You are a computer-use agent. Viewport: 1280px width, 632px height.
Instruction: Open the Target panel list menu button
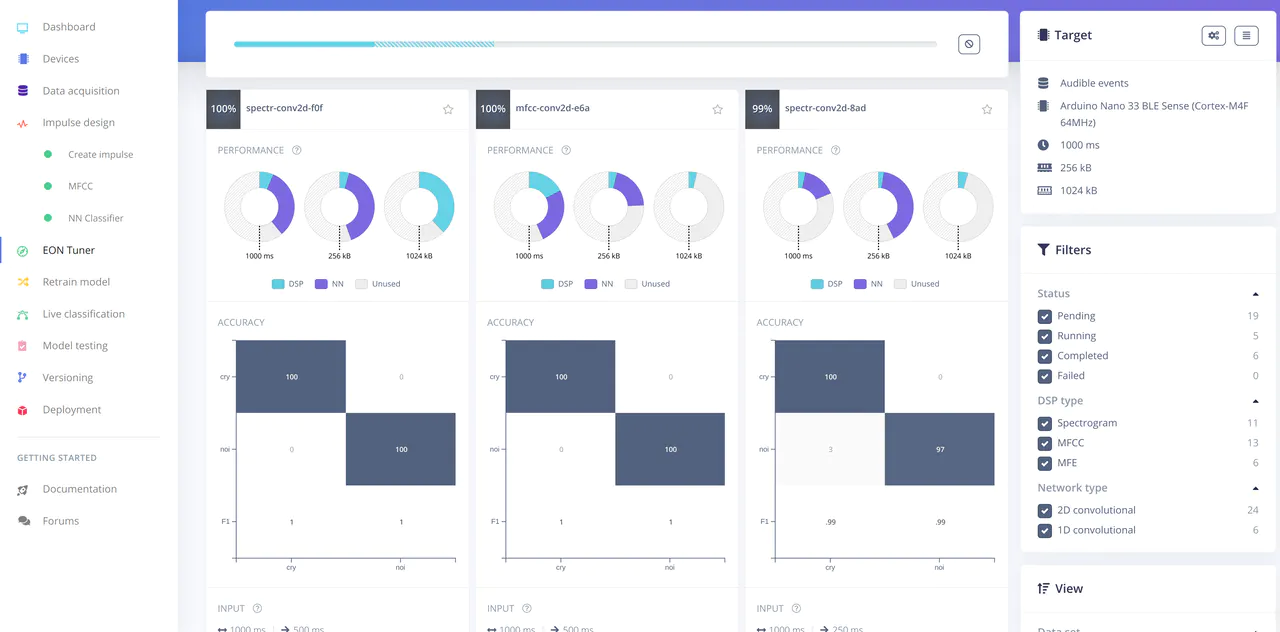click(1246, 35)
